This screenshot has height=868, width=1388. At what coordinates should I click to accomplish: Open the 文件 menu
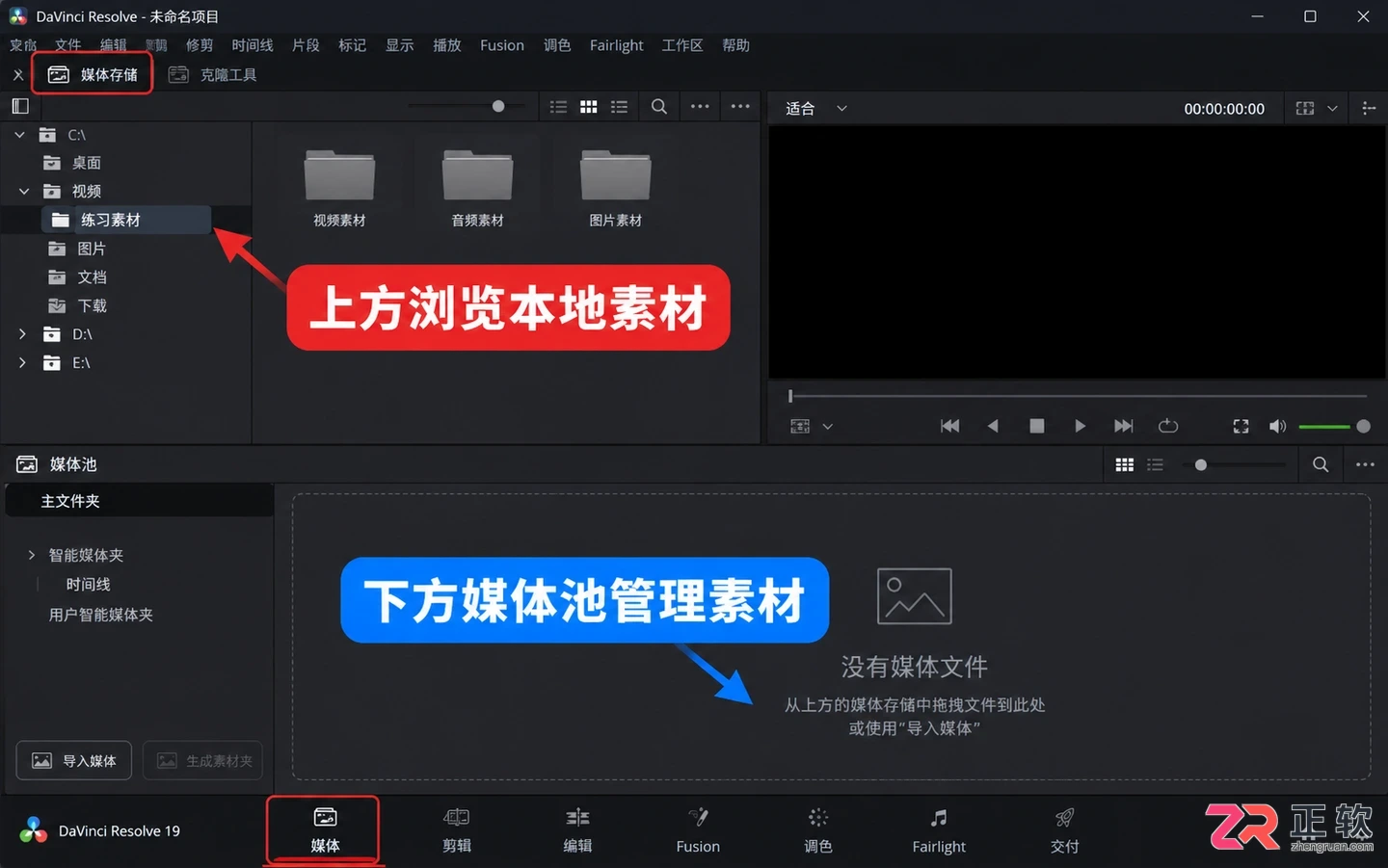pyautogui.click(x=68, y=45)
